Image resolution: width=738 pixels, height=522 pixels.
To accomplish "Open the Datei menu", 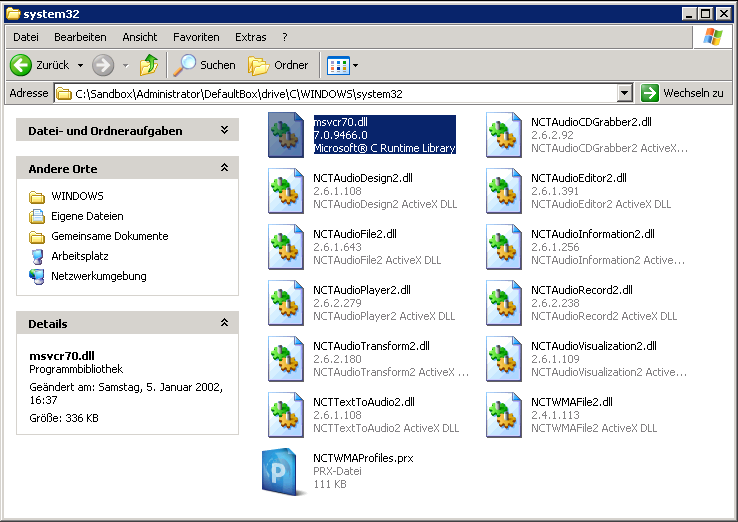I will tap(26, 37).
